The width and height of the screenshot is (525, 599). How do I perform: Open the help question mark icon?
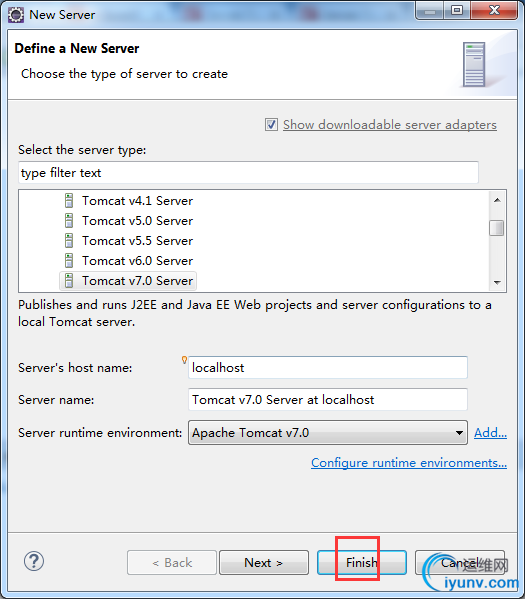tap(34, 561)
